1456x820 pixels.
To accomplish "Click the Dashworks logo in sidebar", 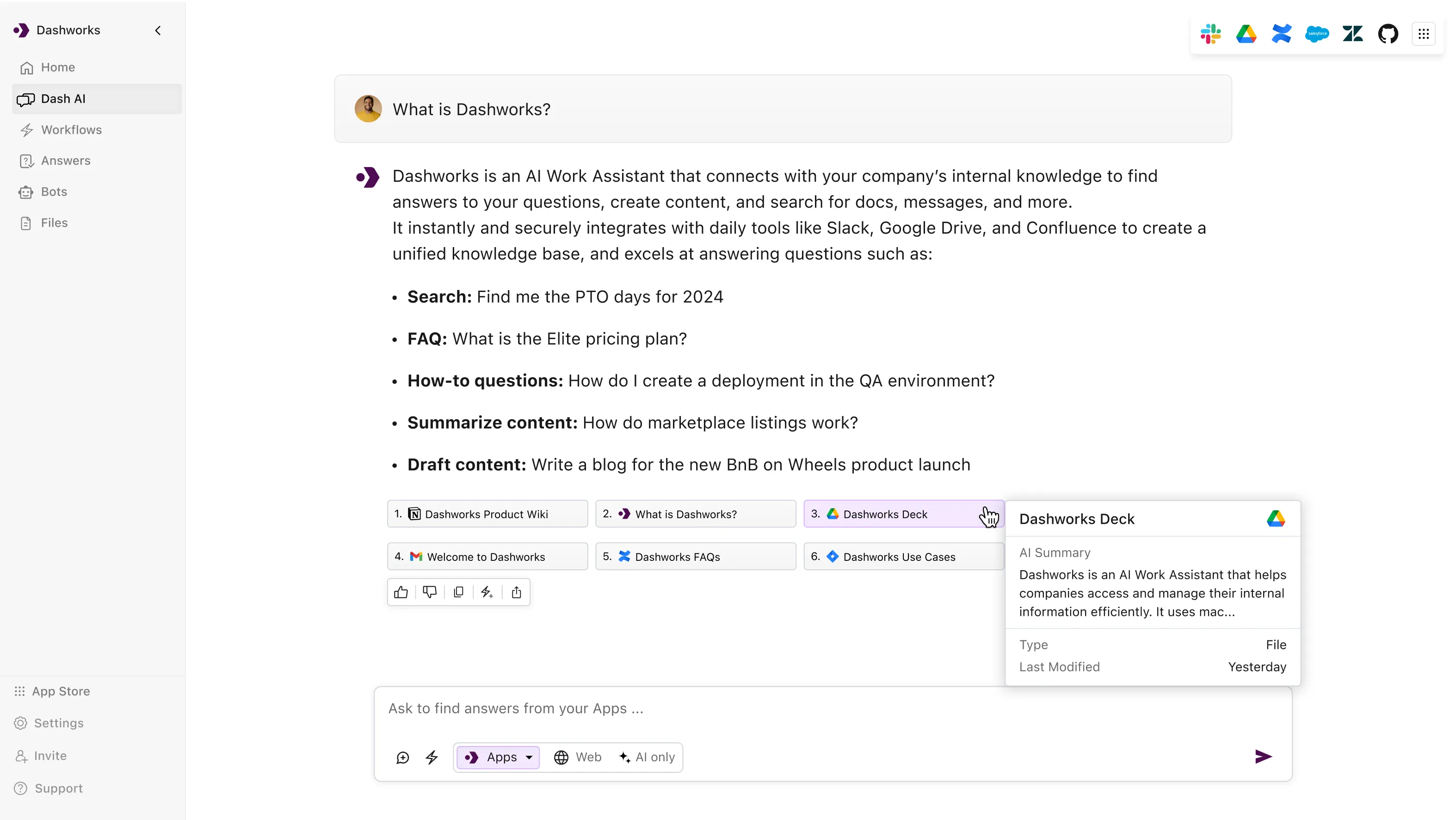I will coord(21,31).
